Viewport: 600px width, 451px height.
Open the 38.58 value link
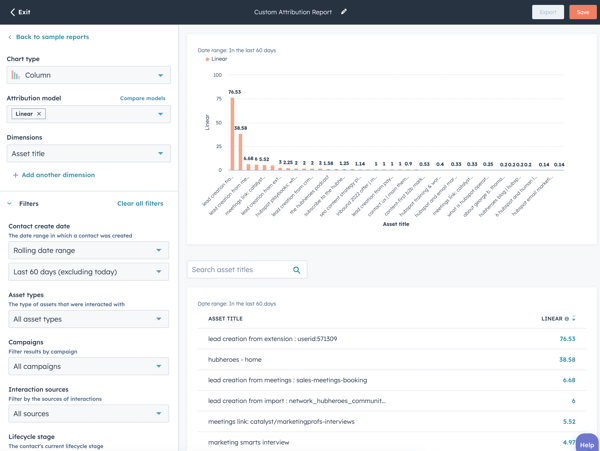[x=567, y=360]
